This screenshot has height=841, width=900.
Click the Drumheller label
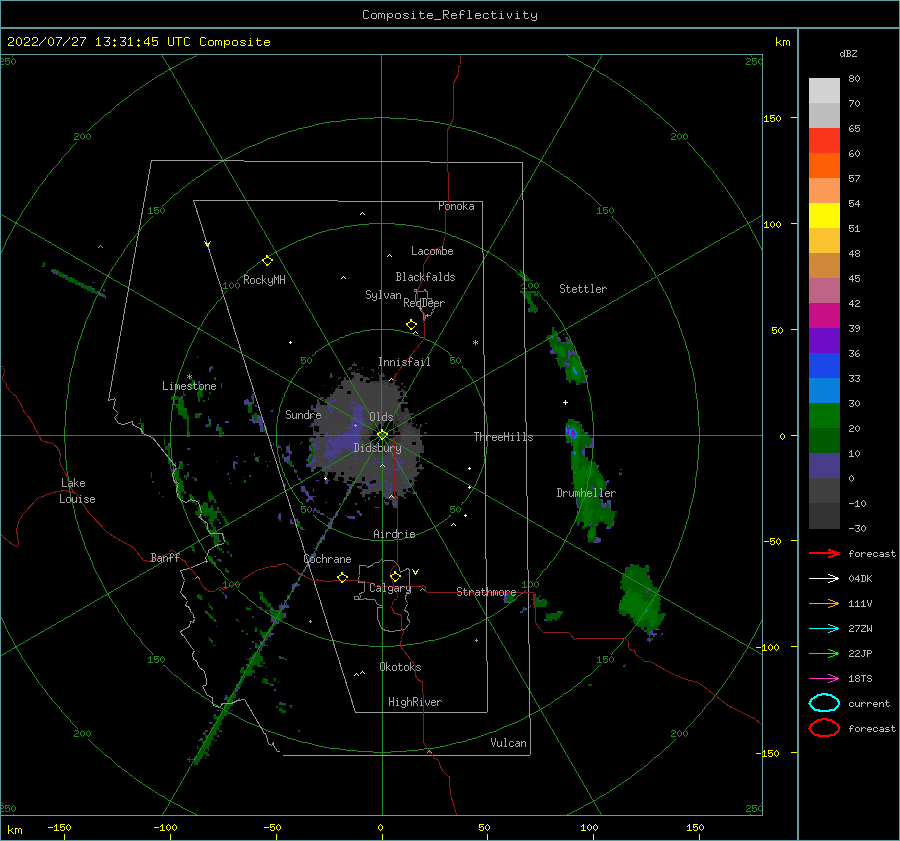click(x=586, y=493)
